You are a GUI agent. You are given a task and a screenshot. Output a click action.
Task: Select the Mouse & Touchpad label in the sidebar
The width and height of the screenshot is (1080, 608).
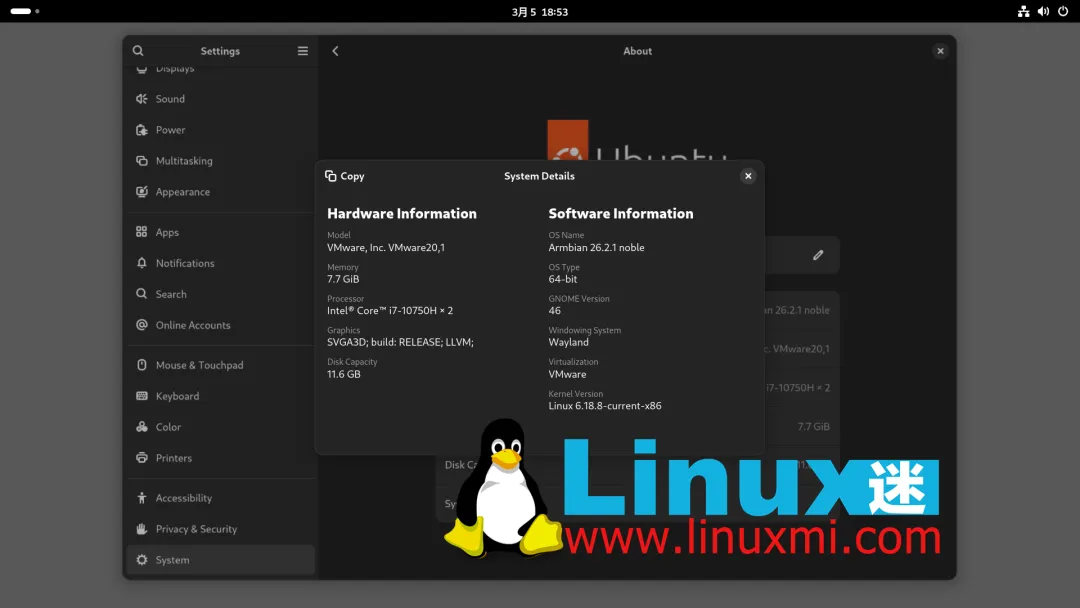tap(199, 365)
